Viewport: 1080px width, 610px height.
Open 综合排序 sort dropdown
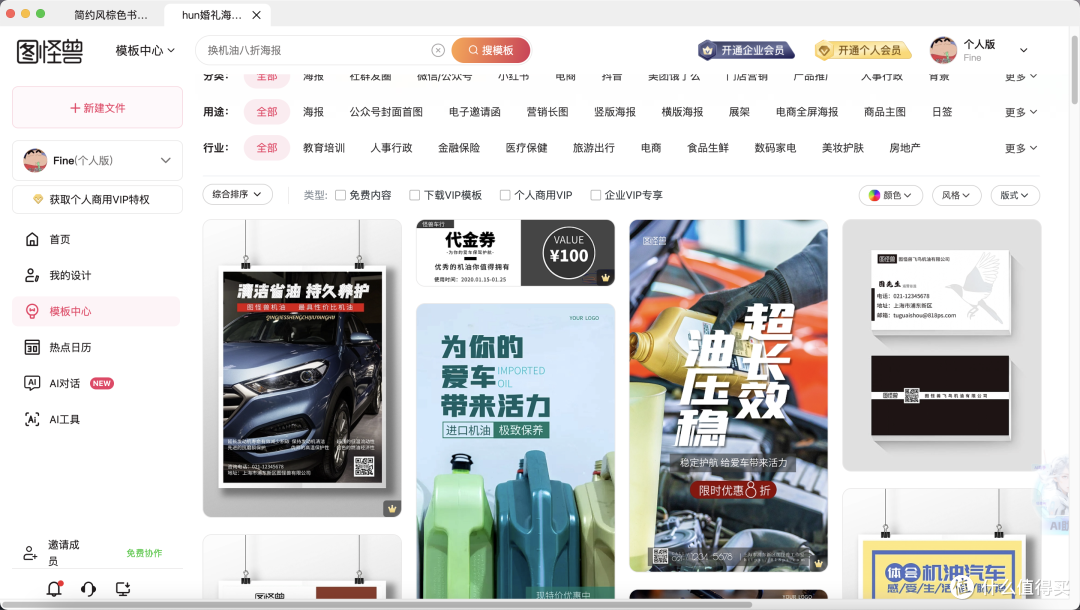237,195
